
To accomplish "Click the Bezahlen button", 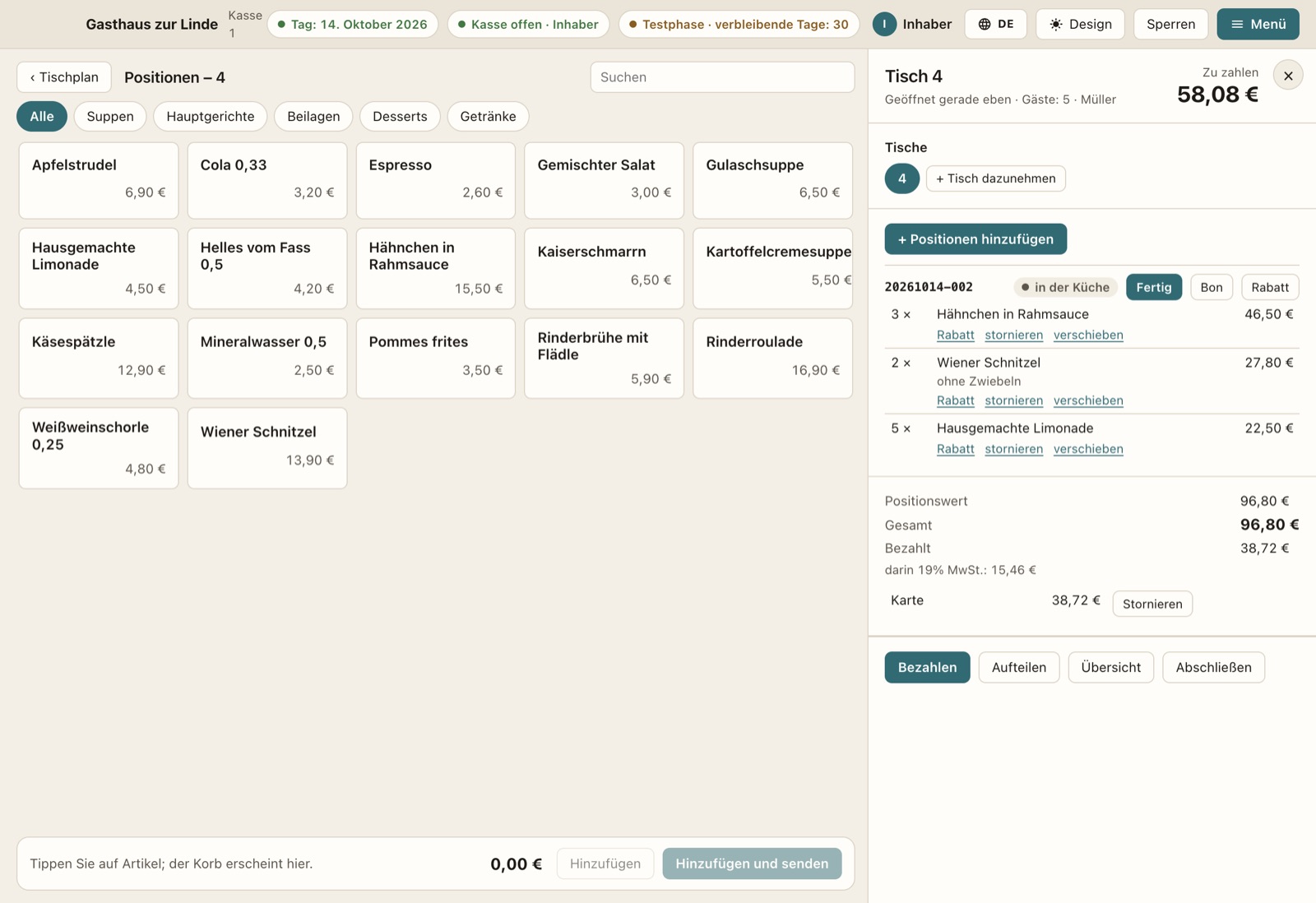I will tap(927, 667).
